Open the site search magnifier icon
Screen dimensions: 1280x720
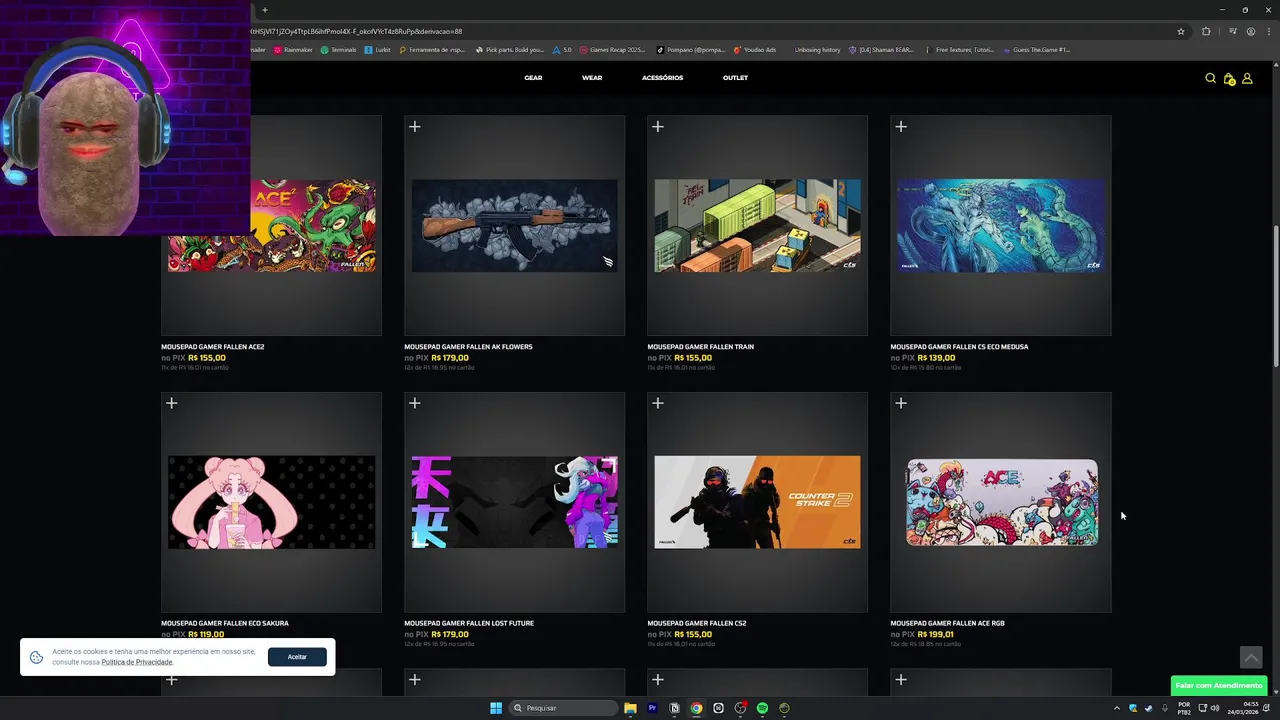coord(1210,78)
